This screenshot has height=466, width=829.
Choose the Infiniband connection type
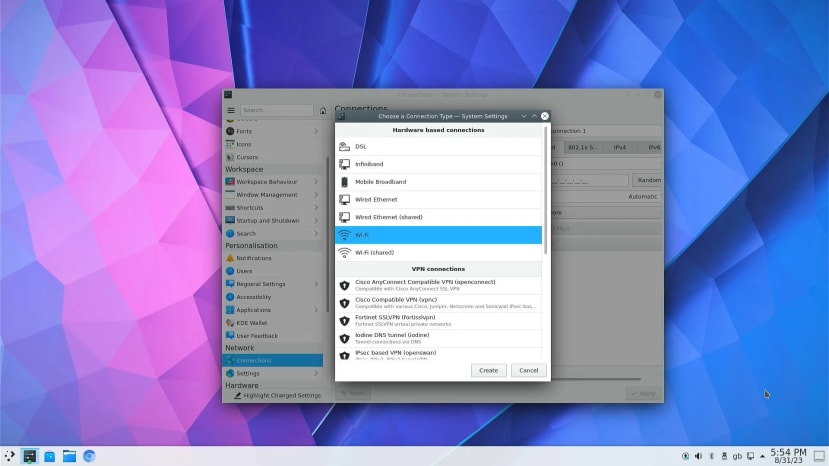pos(438,164)
